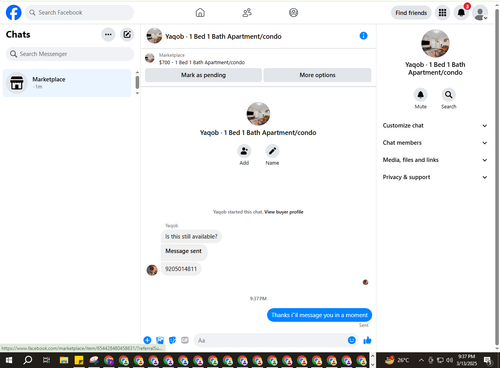The width and height of the screenshot is (500, 368).
Task: Open conversation information icon in chat header
Action: click(363, 36)
